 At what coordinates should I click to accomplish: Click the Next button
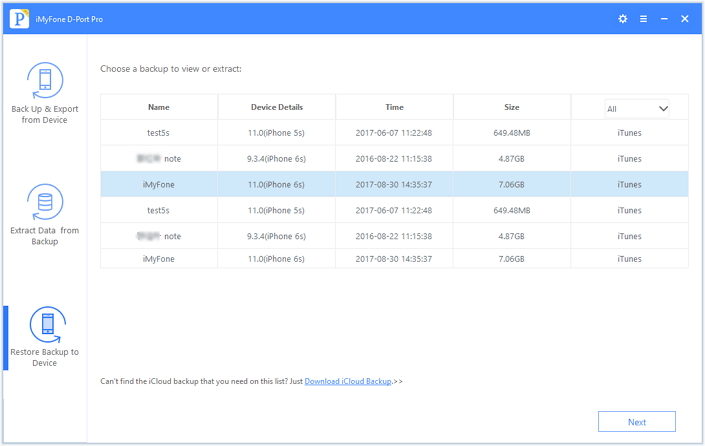(637, 422)
